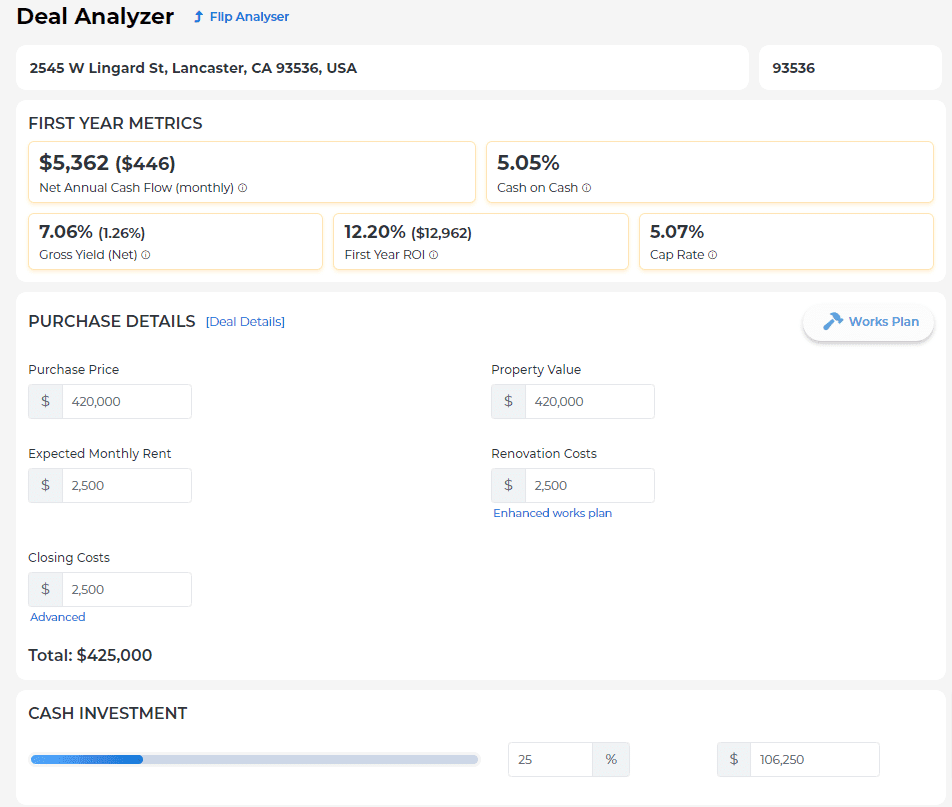Image resolution: width=952 pixels, height=807 pixels.
Task: Click the dollar sign of cash investment amount
Action: (x=734, y=759)
